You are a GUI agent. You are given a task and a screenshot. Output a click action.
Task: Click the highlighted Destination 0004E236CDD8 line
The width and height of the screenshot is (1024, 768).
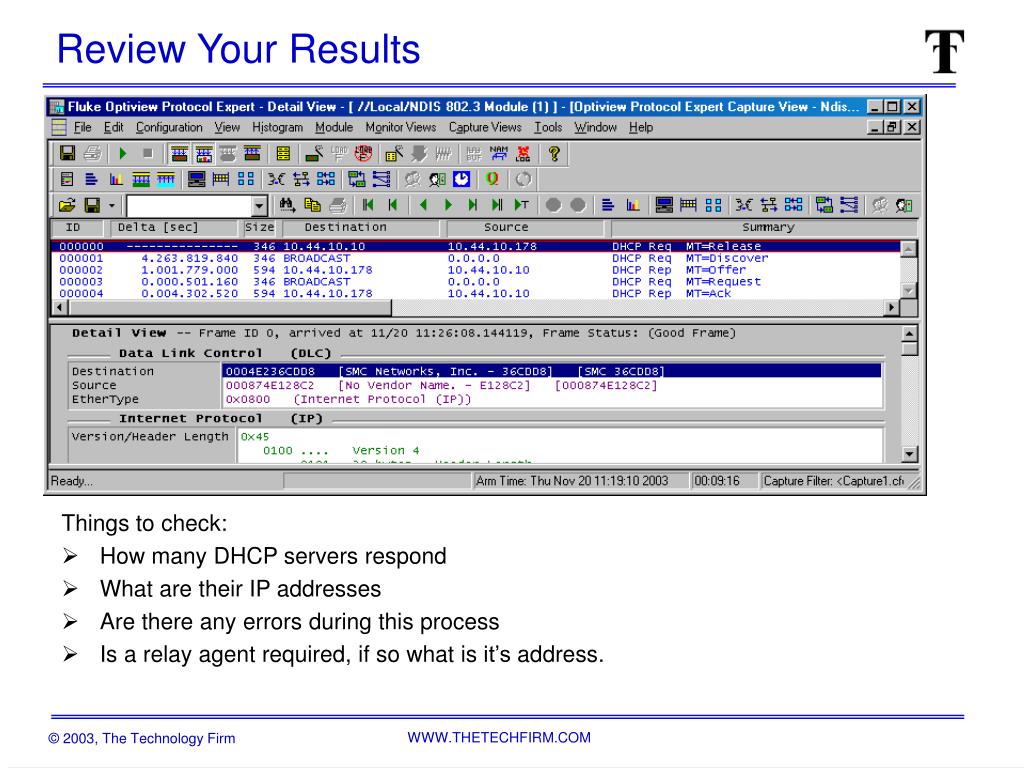pyautogui.click(x=552, y=371)
